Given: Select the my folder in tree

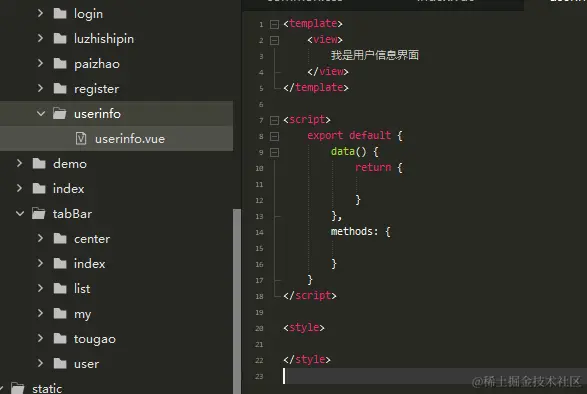Looking at the screenshot, I should coord(82,314).
